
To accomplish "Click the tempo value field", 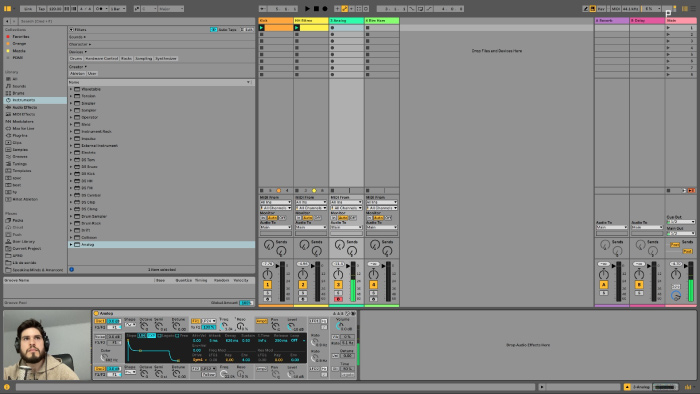I will point(55,8).
